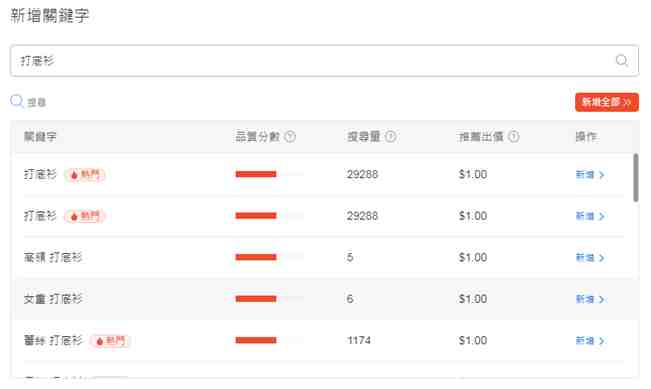
Task: Click 新增 arrow for 女童 打底衫 row
Action: (590, 299)
